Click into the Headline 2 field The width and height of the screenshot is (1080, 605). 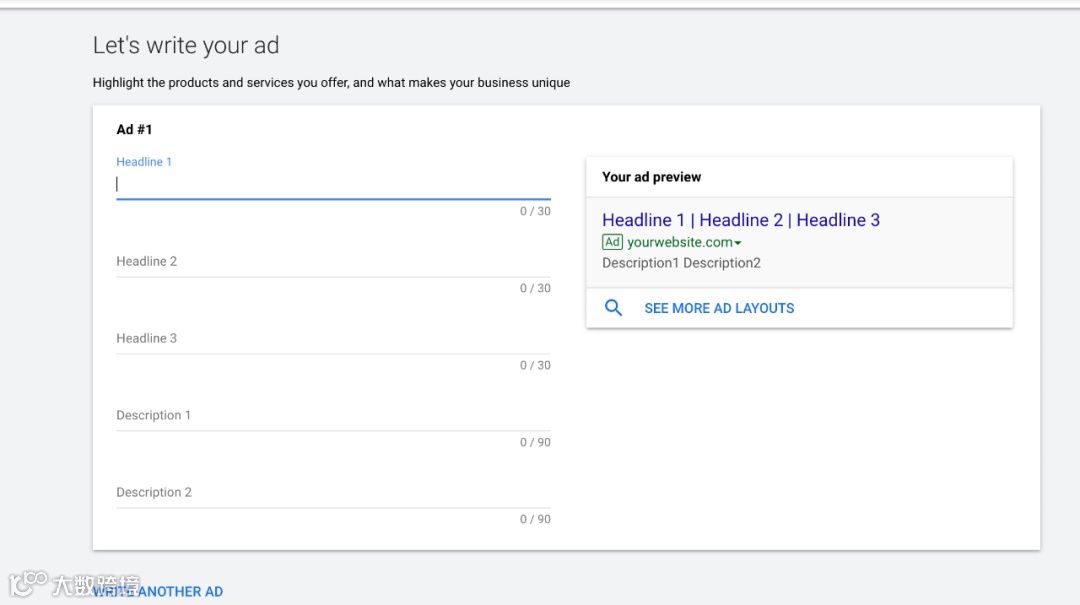pos(333,262)
